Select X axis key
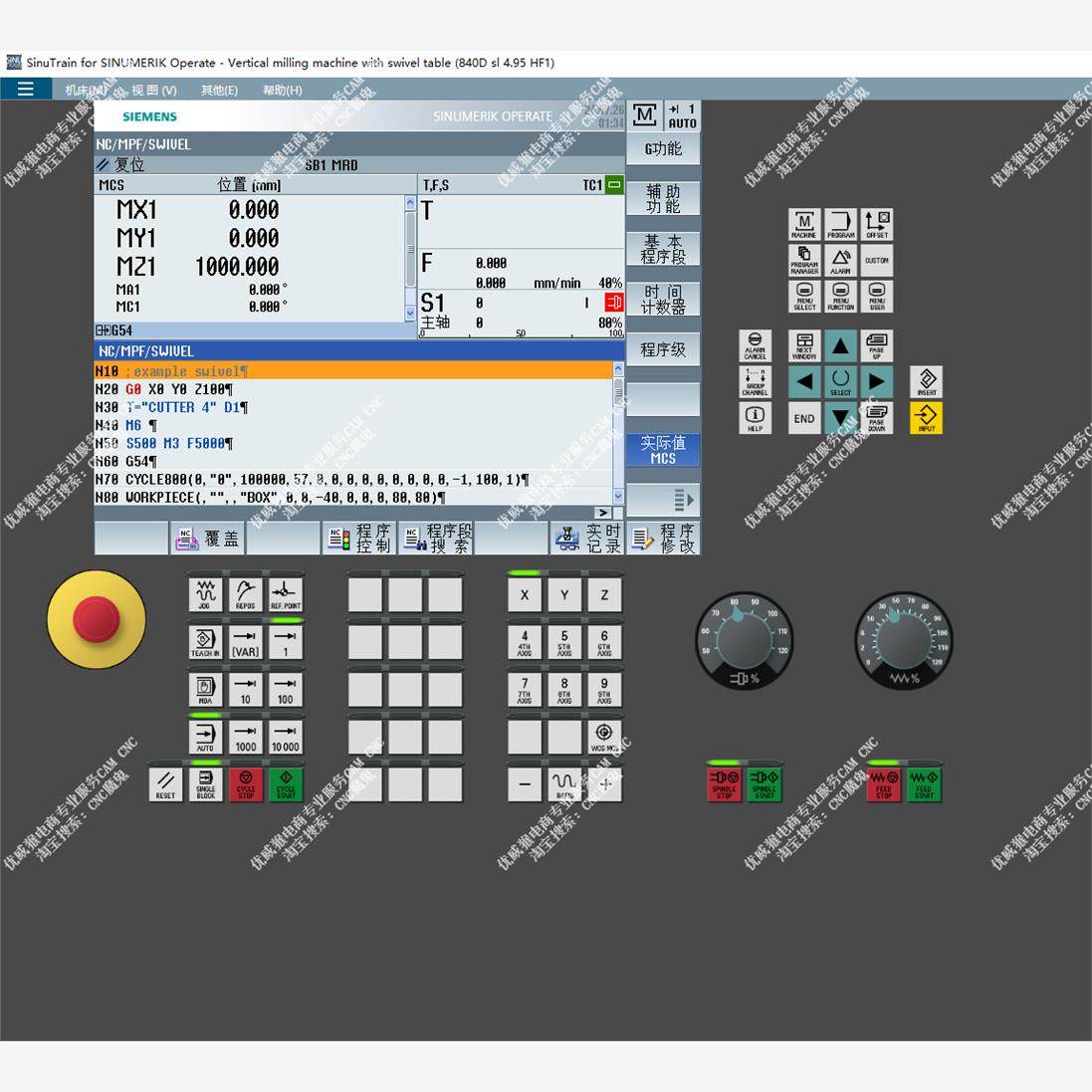1092x1092 pixels. pos(525,594)
